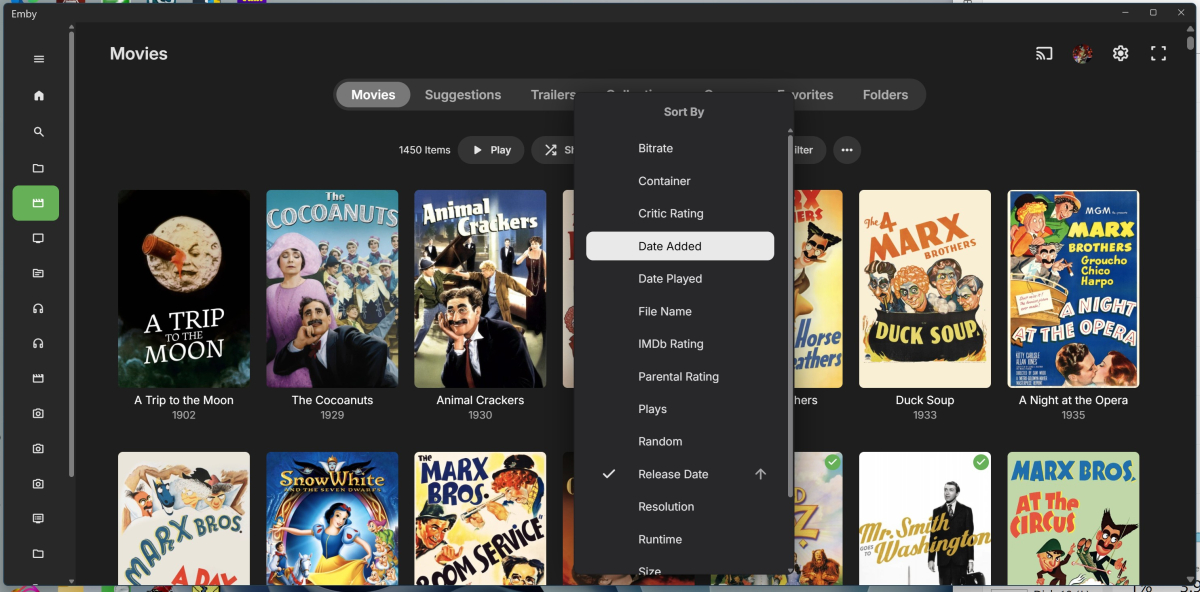Image resolution: width=1200 pixels, height=592 pixels.
Task: Open the Folders tab
Action: point(885,95)
